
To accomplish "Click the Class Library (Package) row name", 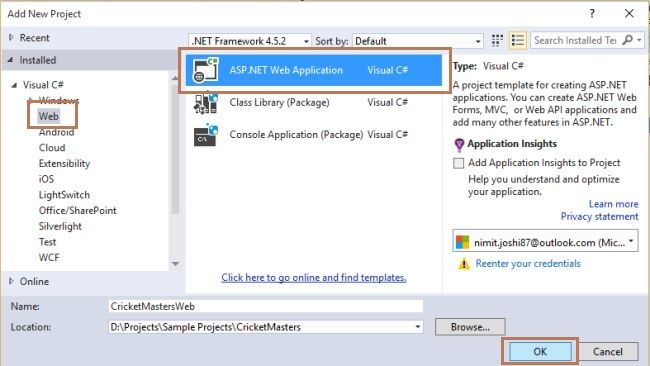I will [279, 102].
